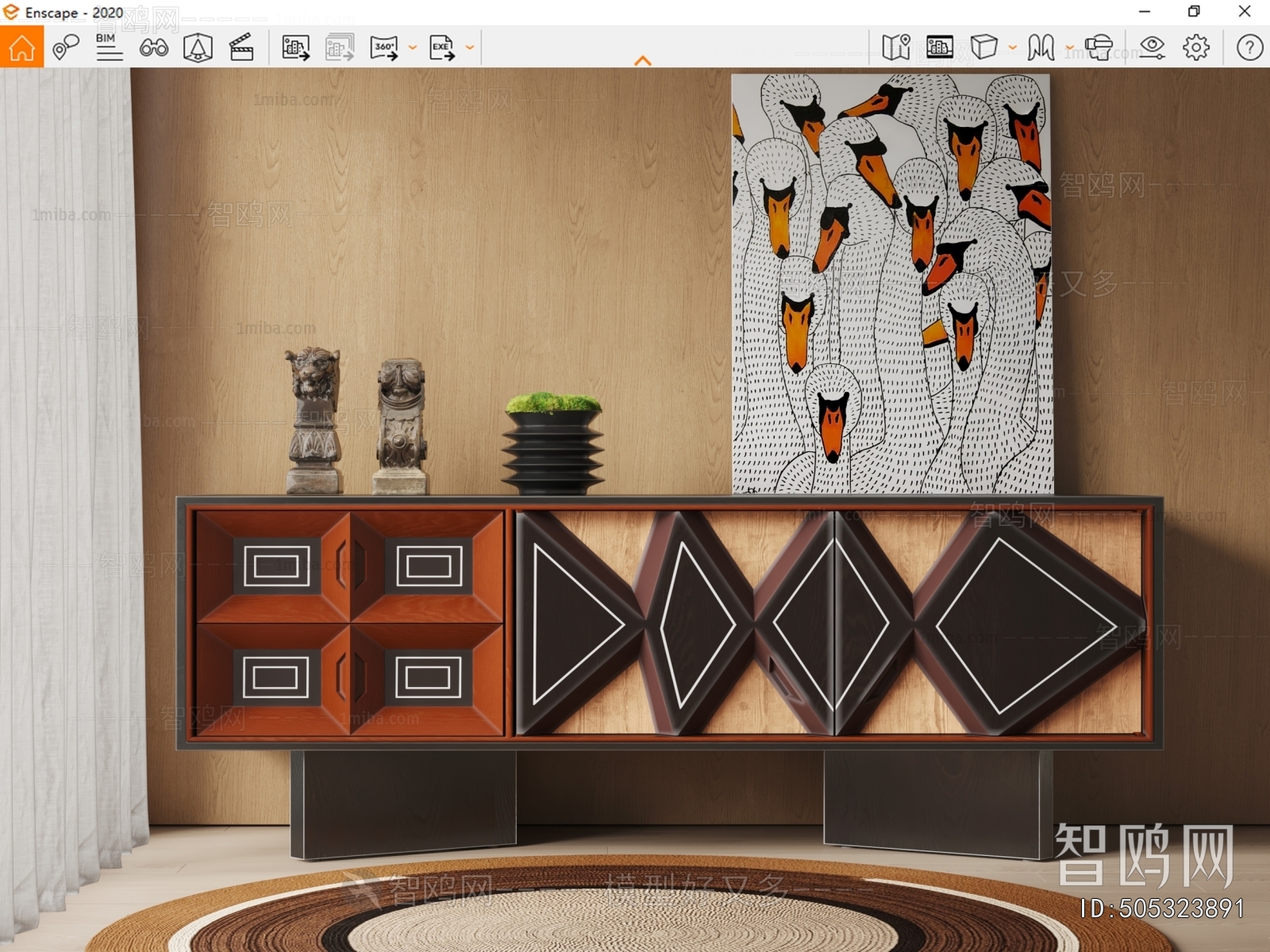Viewport: 1270px width, 952px height.
Task: Toggle the Site Context tool
Action: pyautogui.click(x=198, y=48)
